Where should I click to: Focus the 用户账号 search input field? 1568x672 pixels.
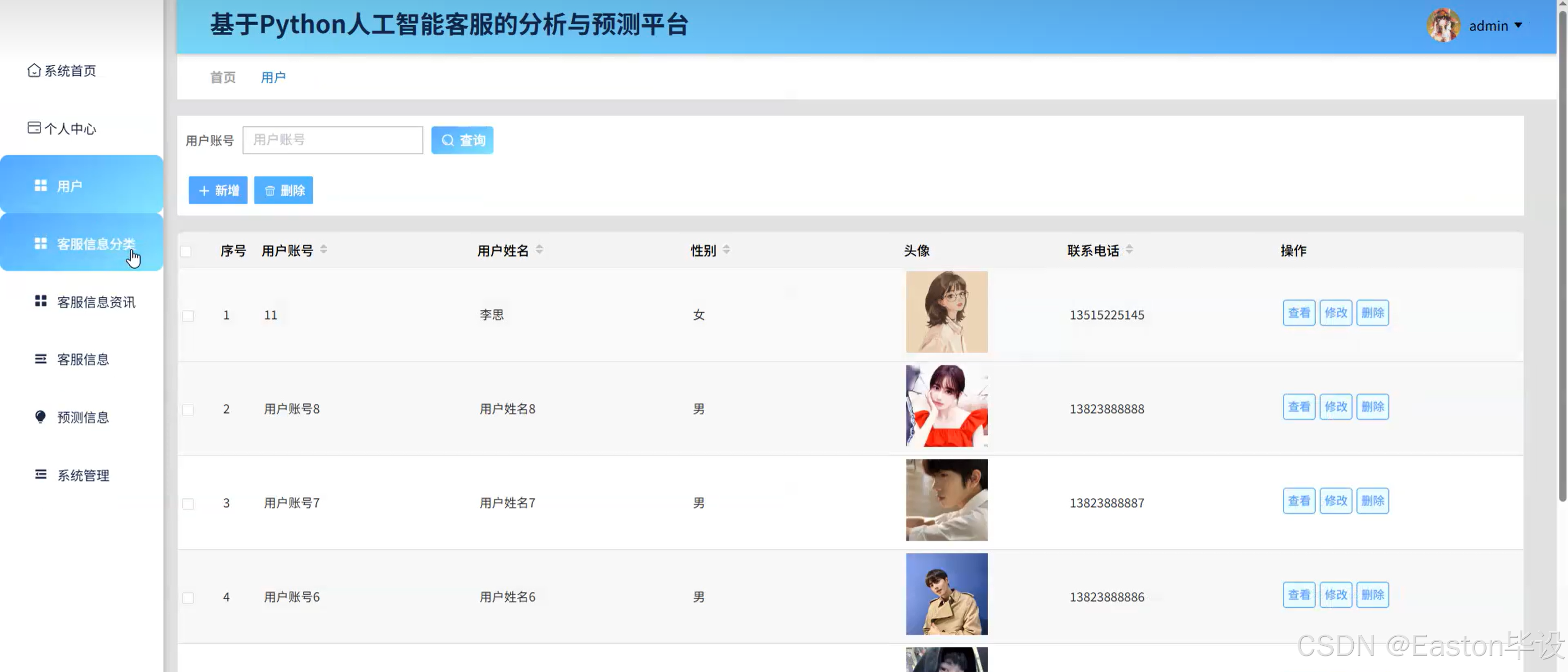coord(333,140)
